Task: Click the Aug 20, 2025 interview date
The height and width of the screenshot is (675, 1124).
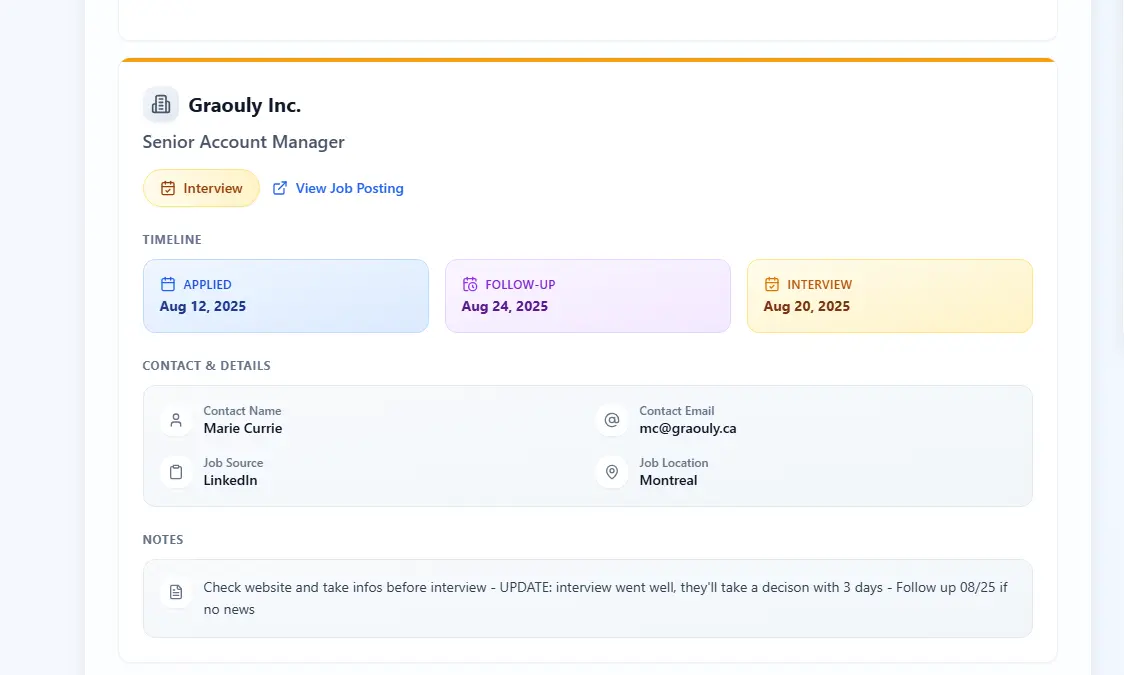Action: (806, 307)
